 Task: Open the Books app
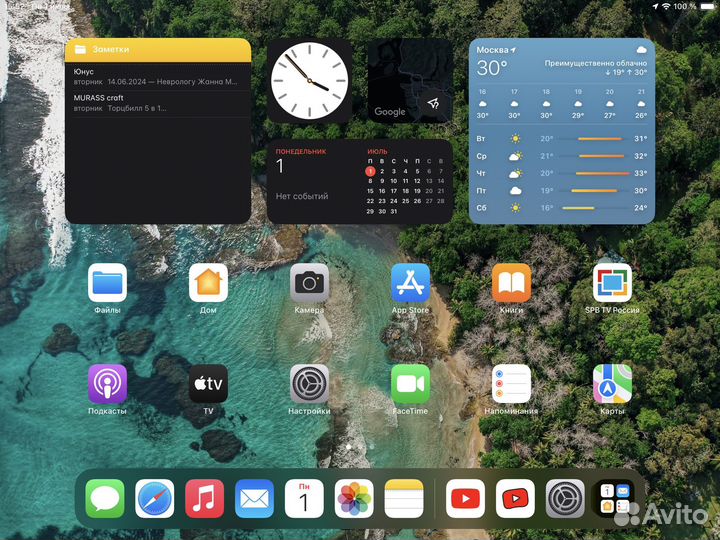[x=511, y=283]
